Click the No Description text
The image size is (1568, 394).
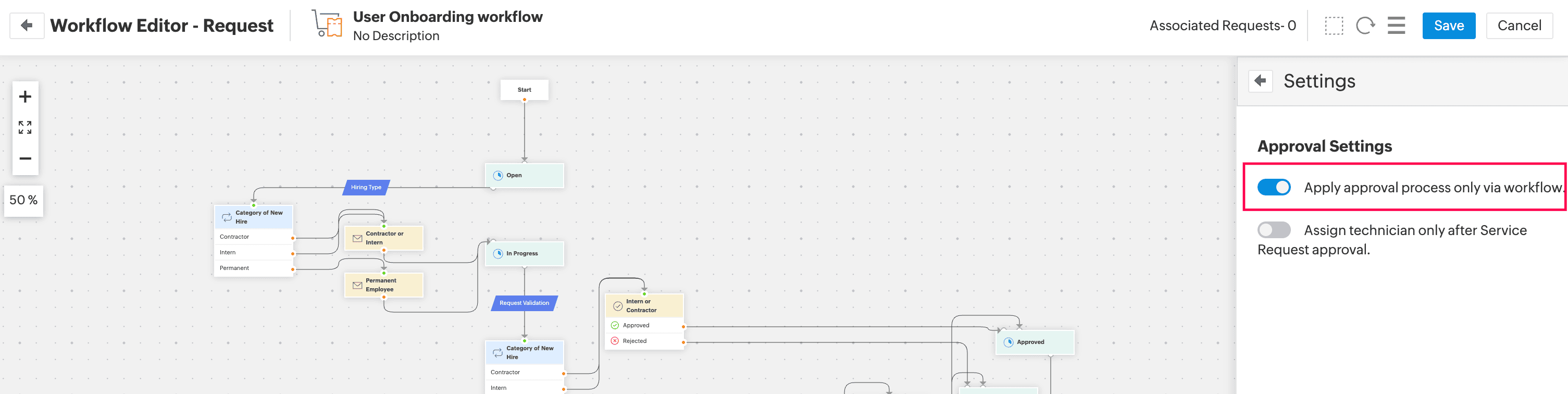point(396,36)
